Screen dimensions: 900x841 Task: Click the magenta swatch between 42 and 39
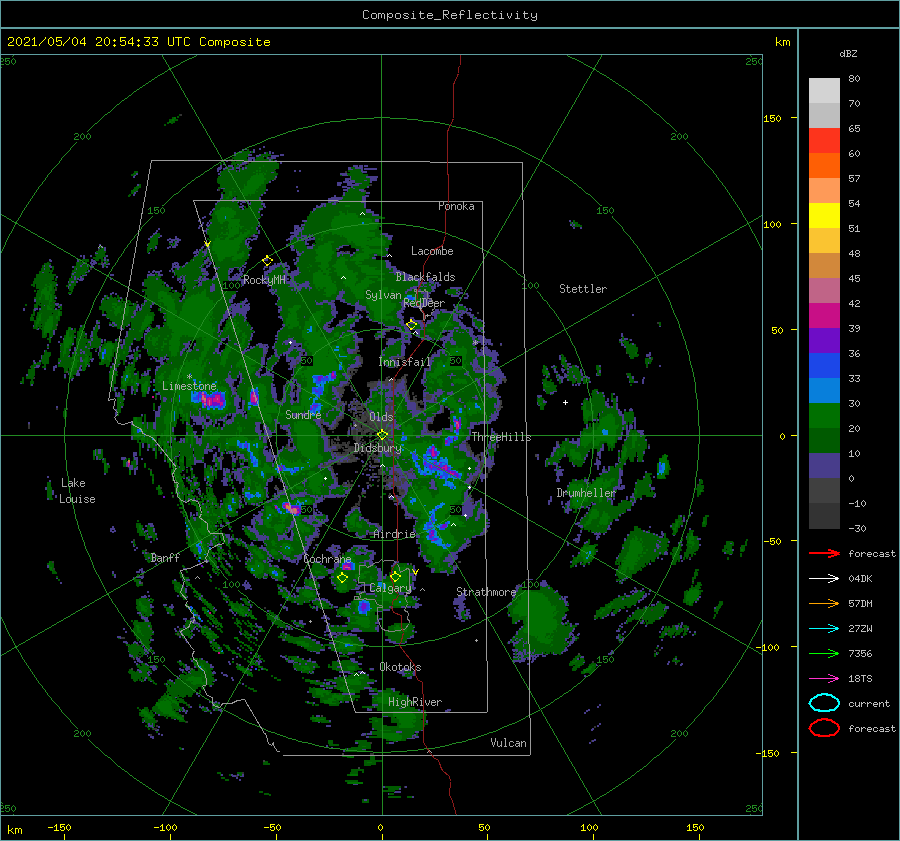coord(824,316)
